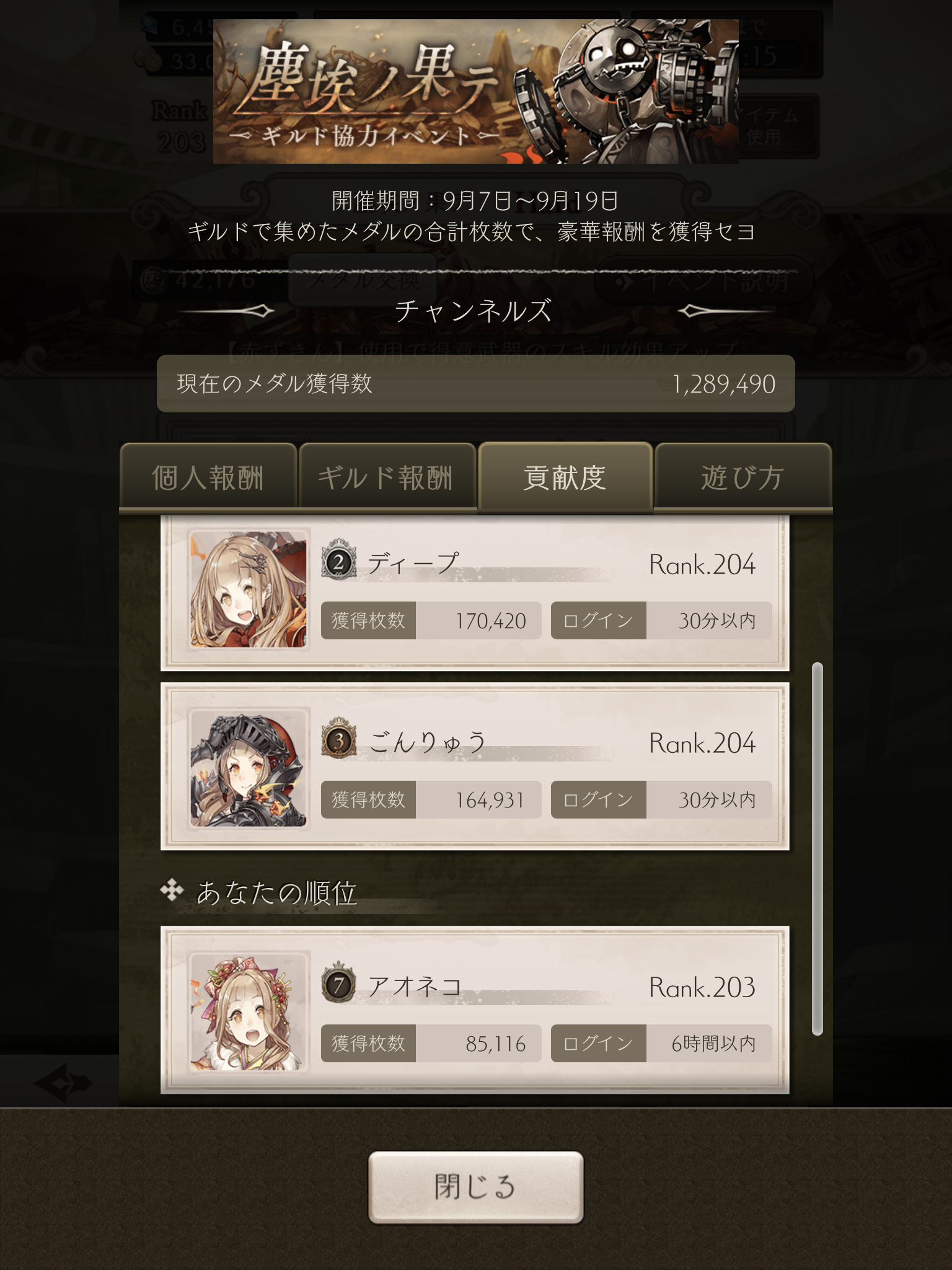Tap the event banner 塵埃ノ果テ

476,91
